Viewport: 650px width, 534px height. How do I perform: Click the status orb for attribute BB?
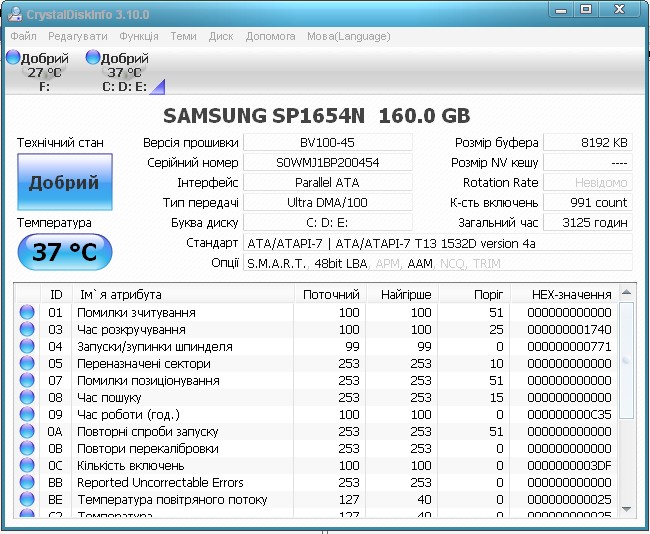pos(27,482)
